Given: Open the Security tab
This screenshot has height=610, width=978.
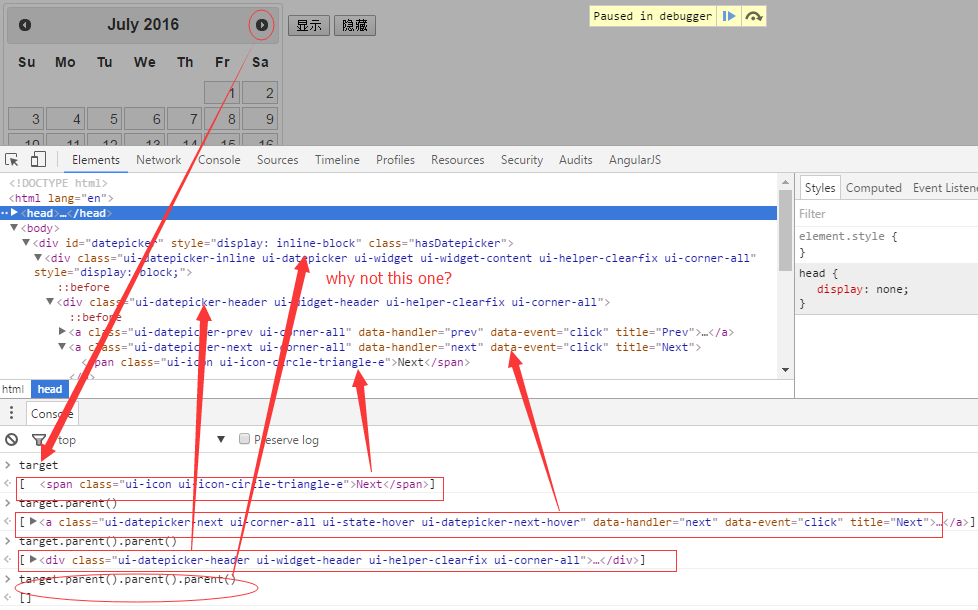Looking at the screenshot, I should tap(521, 160).
